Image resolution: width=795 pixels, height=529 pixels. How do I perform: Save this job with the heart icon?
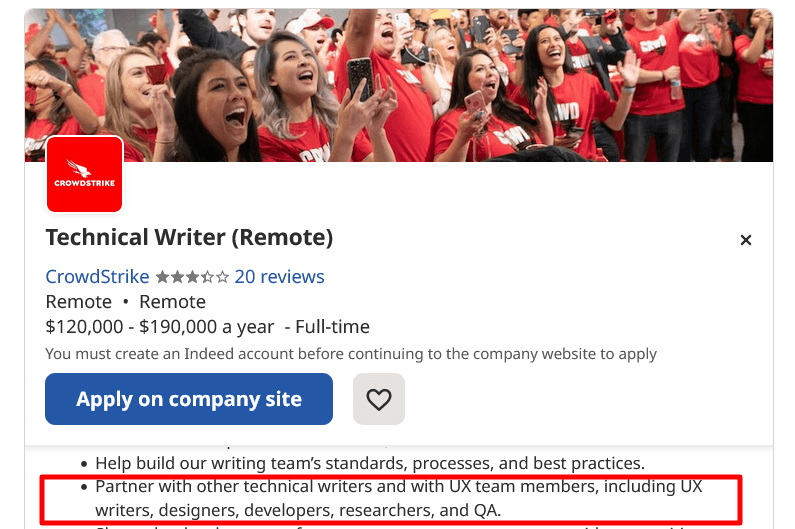[x=379, y=400]
